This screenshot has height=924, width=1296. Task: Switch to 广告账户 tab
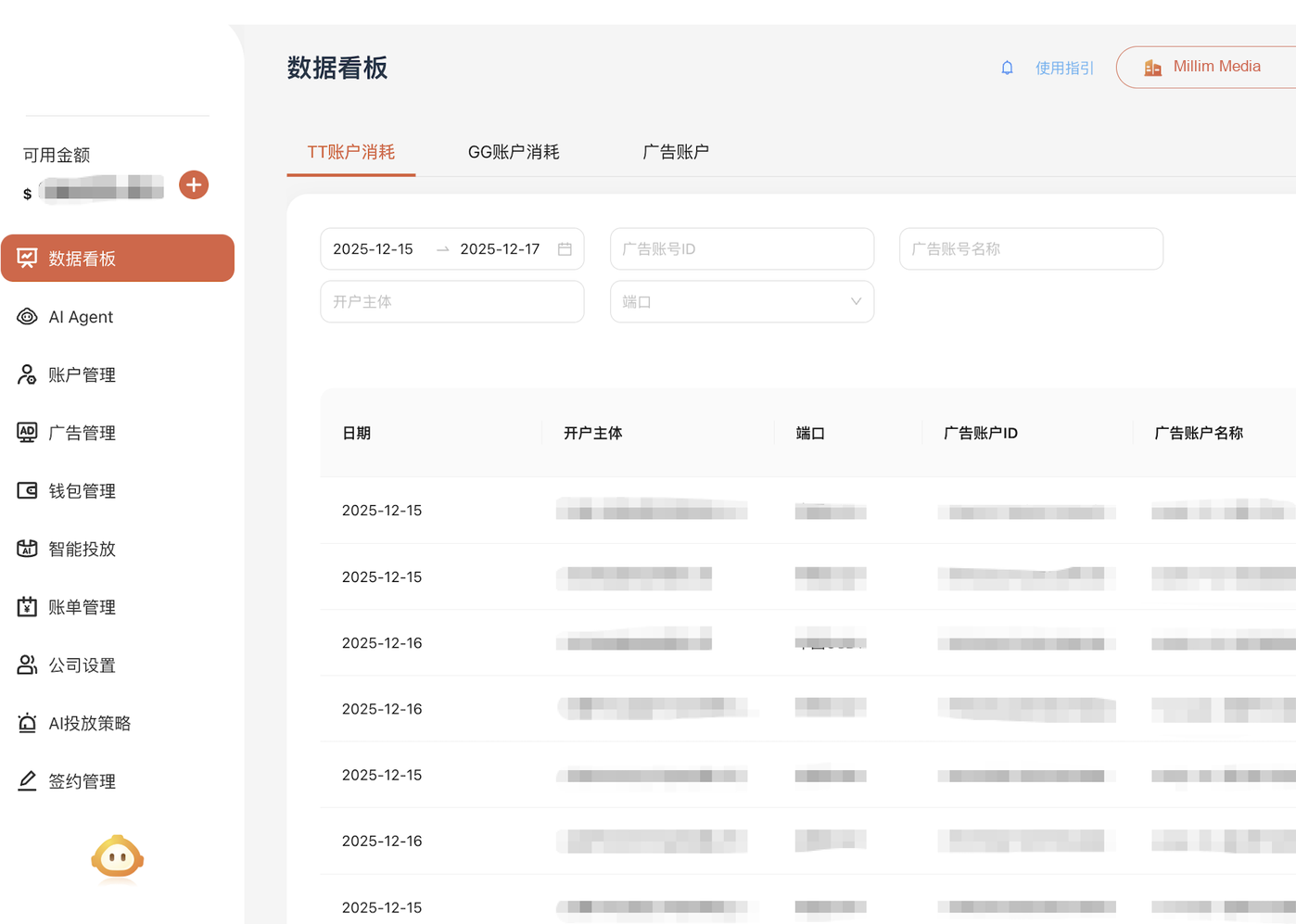coord(676,152)
